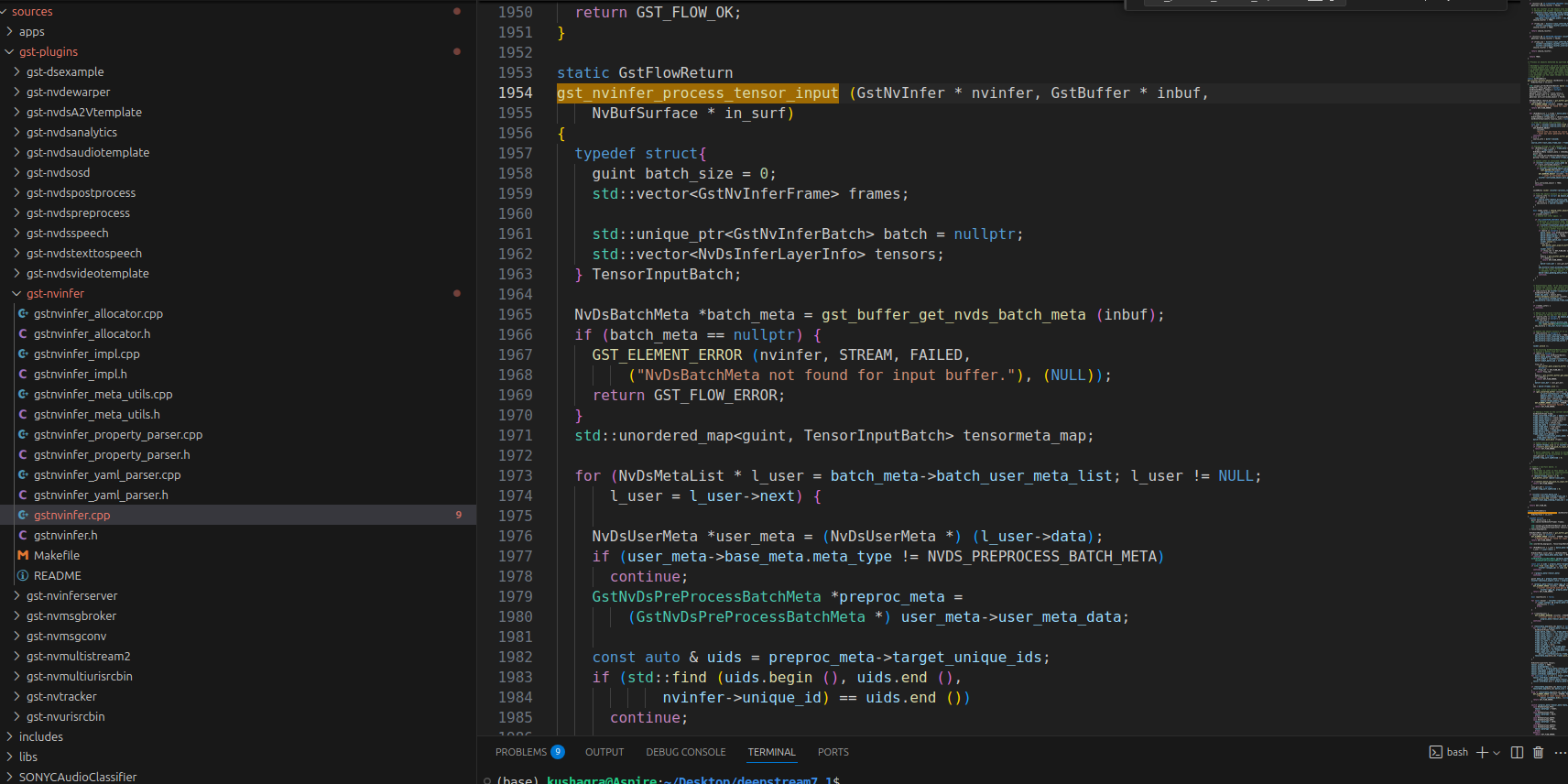Open the DEBUG CONSOLE tab
This screenshot has width=1568, height=784.
pyautogui.click(x=686, y=752)
